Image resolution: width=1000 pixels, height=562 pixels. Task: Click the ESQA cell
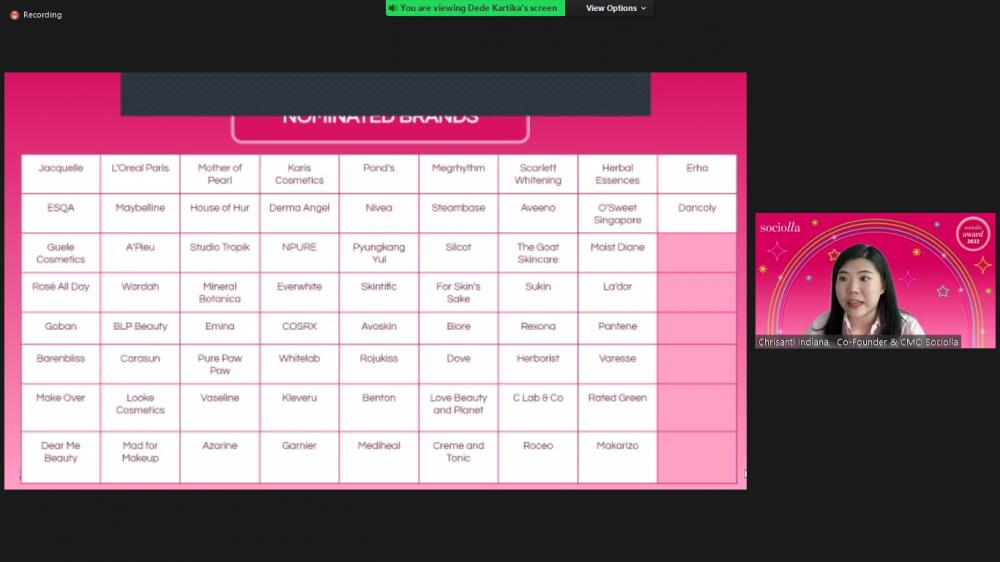61,214
